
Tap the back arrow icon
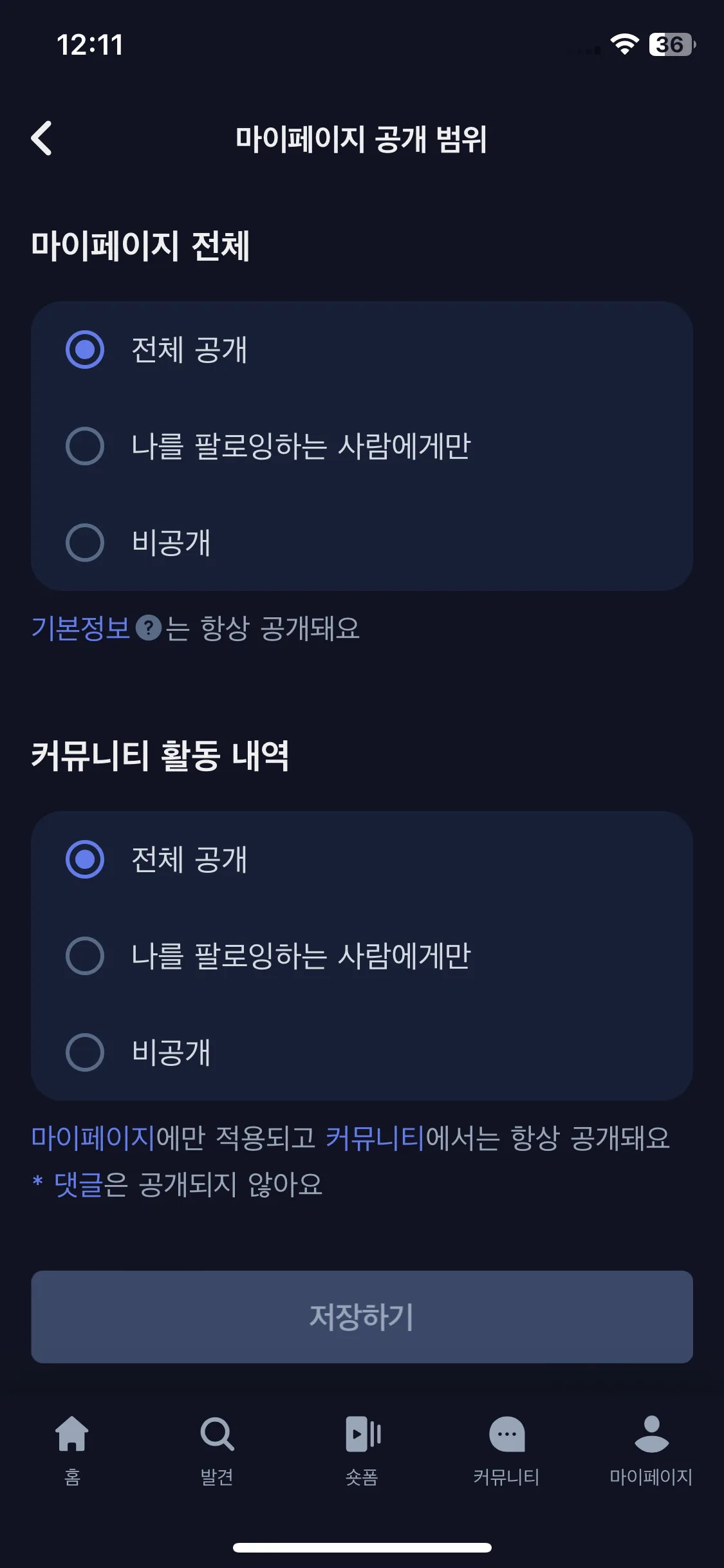[x=42, y=138]
